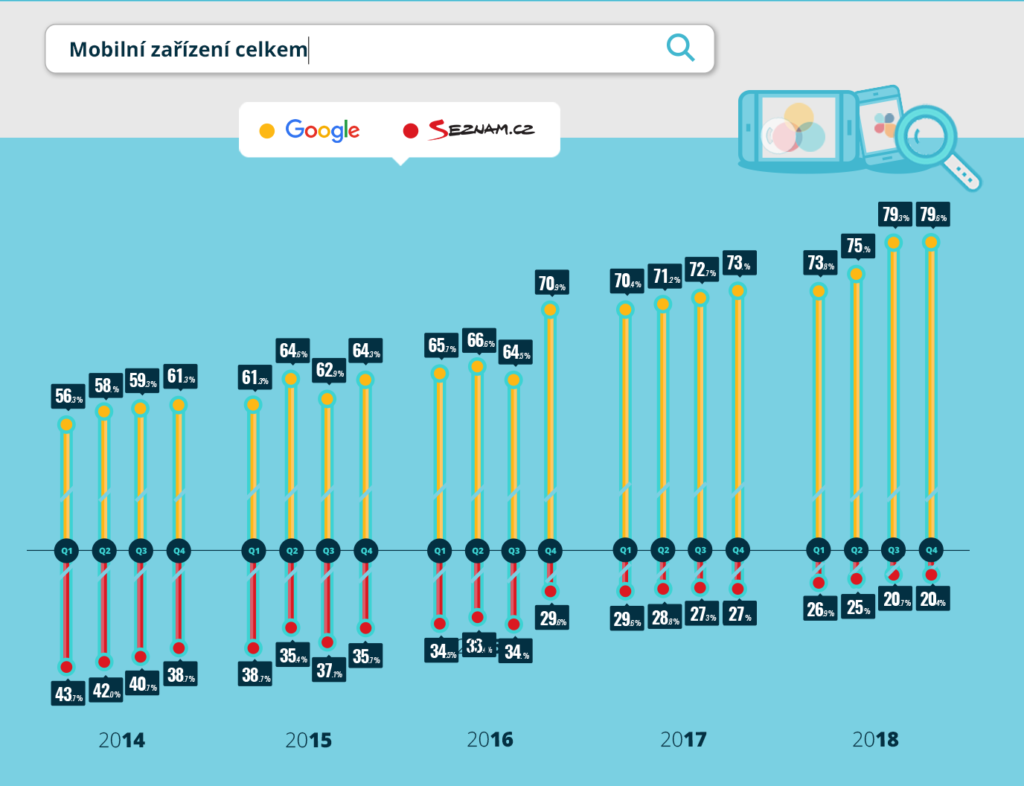1024x786 pixels.
Task: Click the 27.3% Seznam value label
Action: 702,614
